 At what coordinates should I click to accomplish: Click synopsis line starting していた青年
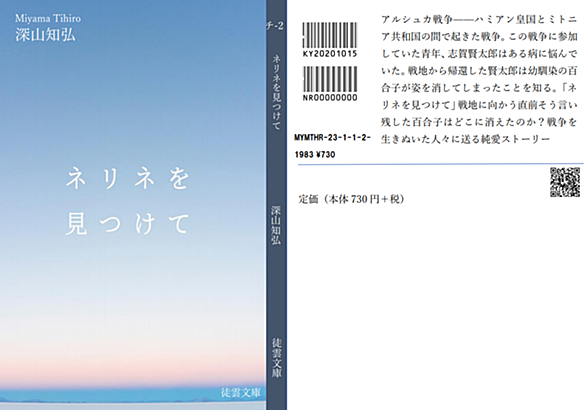pos(479,54)
